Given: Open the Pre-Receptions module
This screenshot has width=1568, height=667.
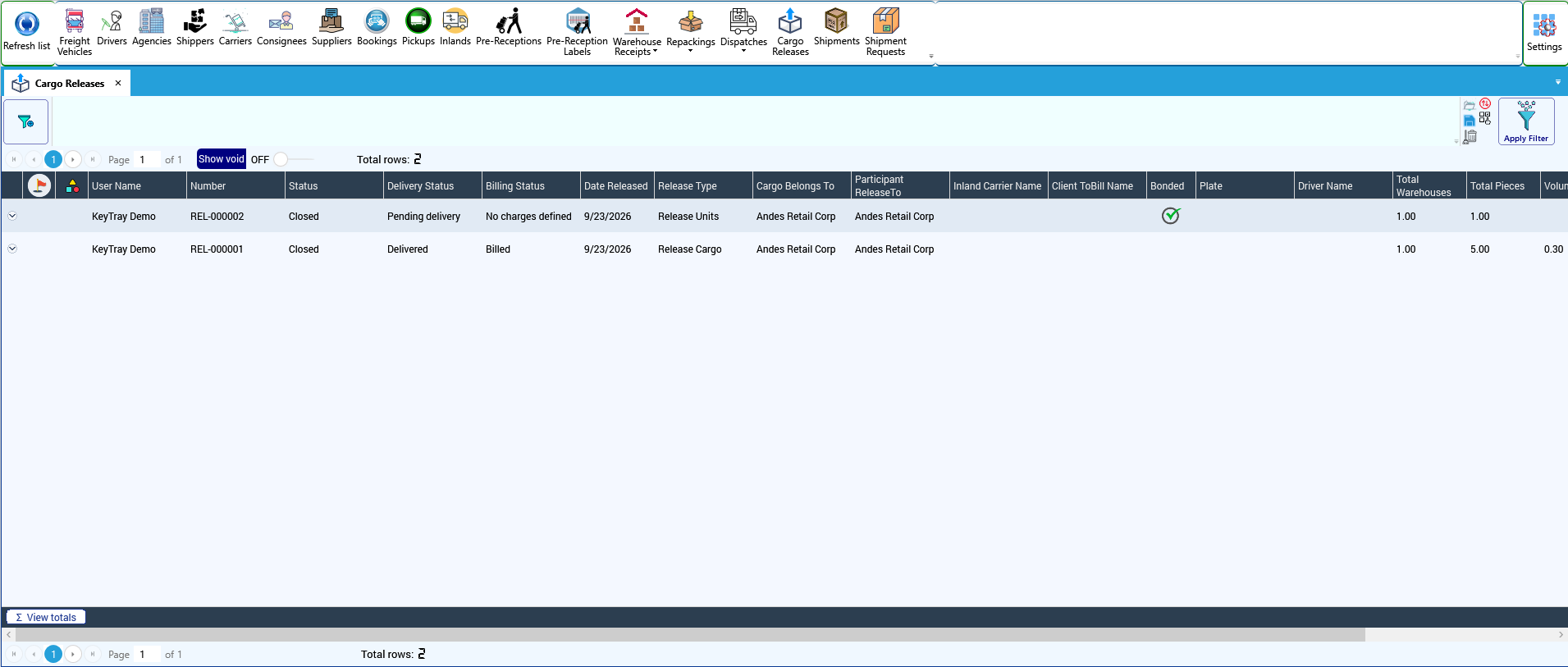Looking at the screenshot, I should 509,27.
